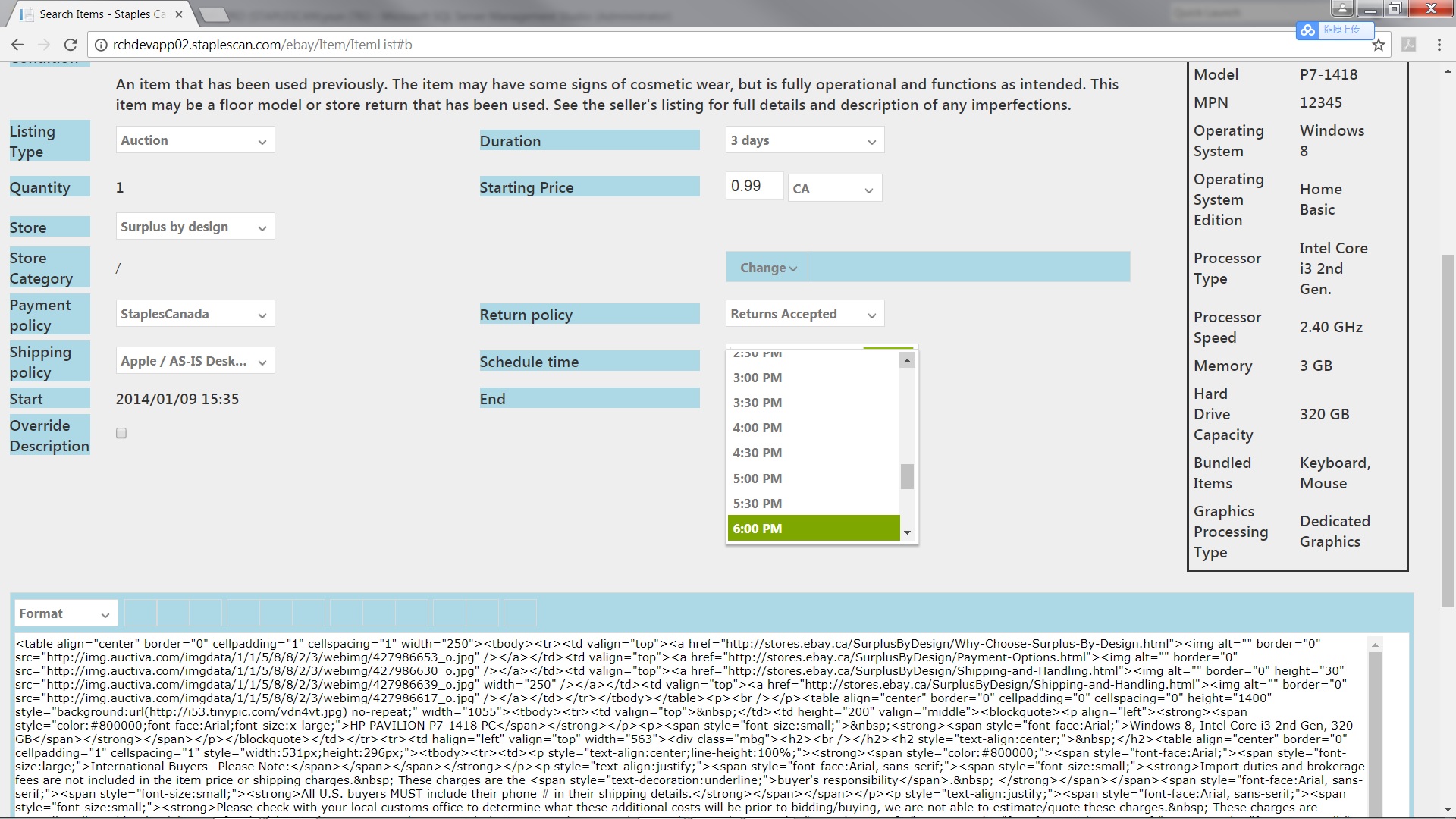The height and width of the screenshot is (819, 1456).
Task: Enable the Override Description checkbox
Action: 121,433
